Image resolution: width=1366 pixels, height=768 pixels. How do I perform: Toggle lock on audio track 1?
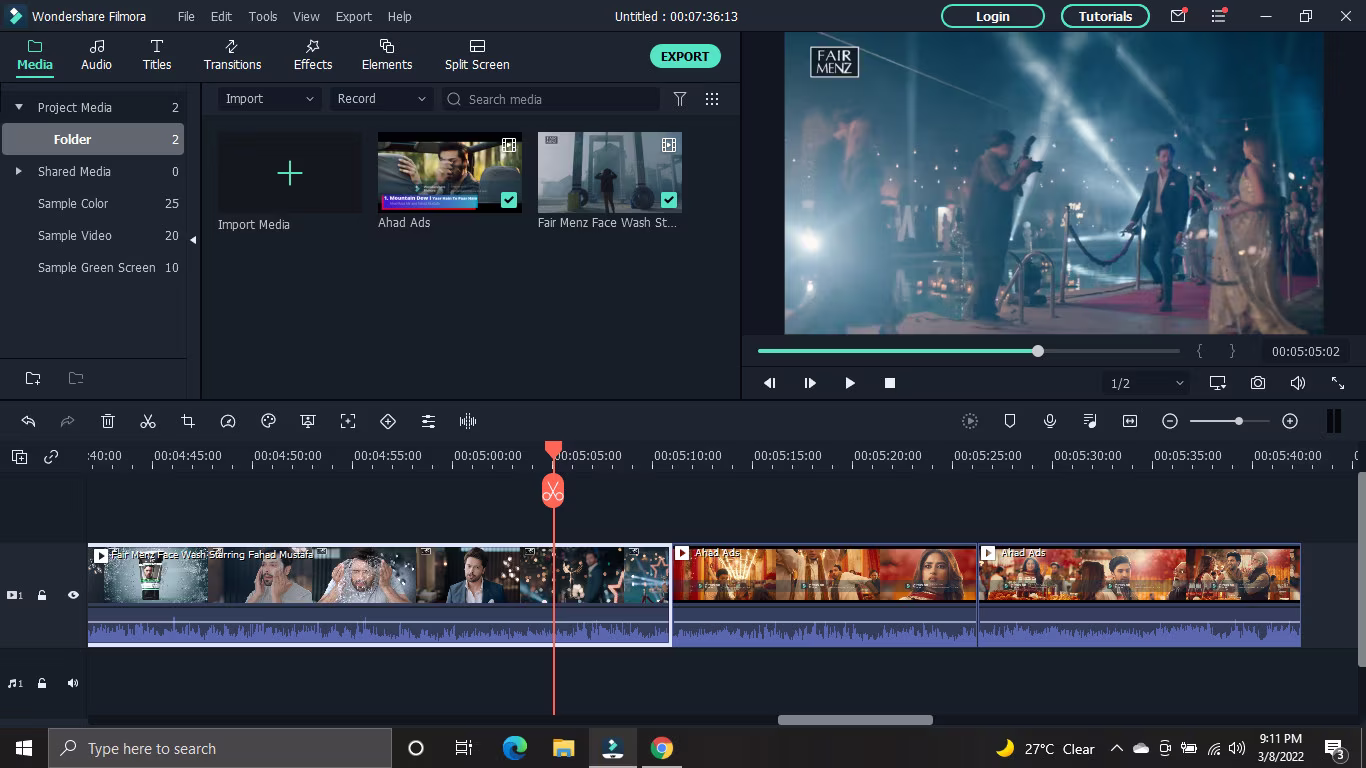pyautogui.click(x=42, y=683)
